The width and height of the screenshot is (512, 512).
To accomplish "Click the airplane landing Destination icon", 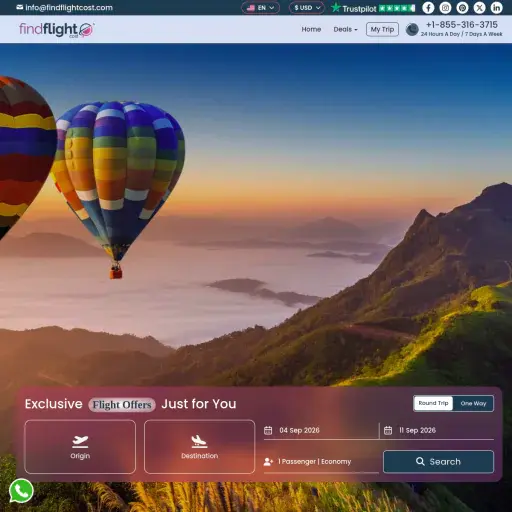I will point(199,442).
